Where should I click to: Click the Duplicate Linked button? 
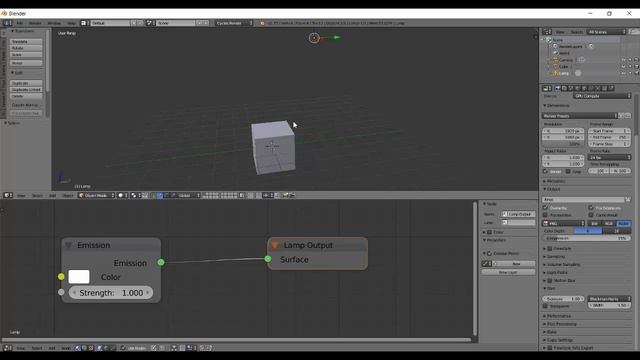pos(26,89)
